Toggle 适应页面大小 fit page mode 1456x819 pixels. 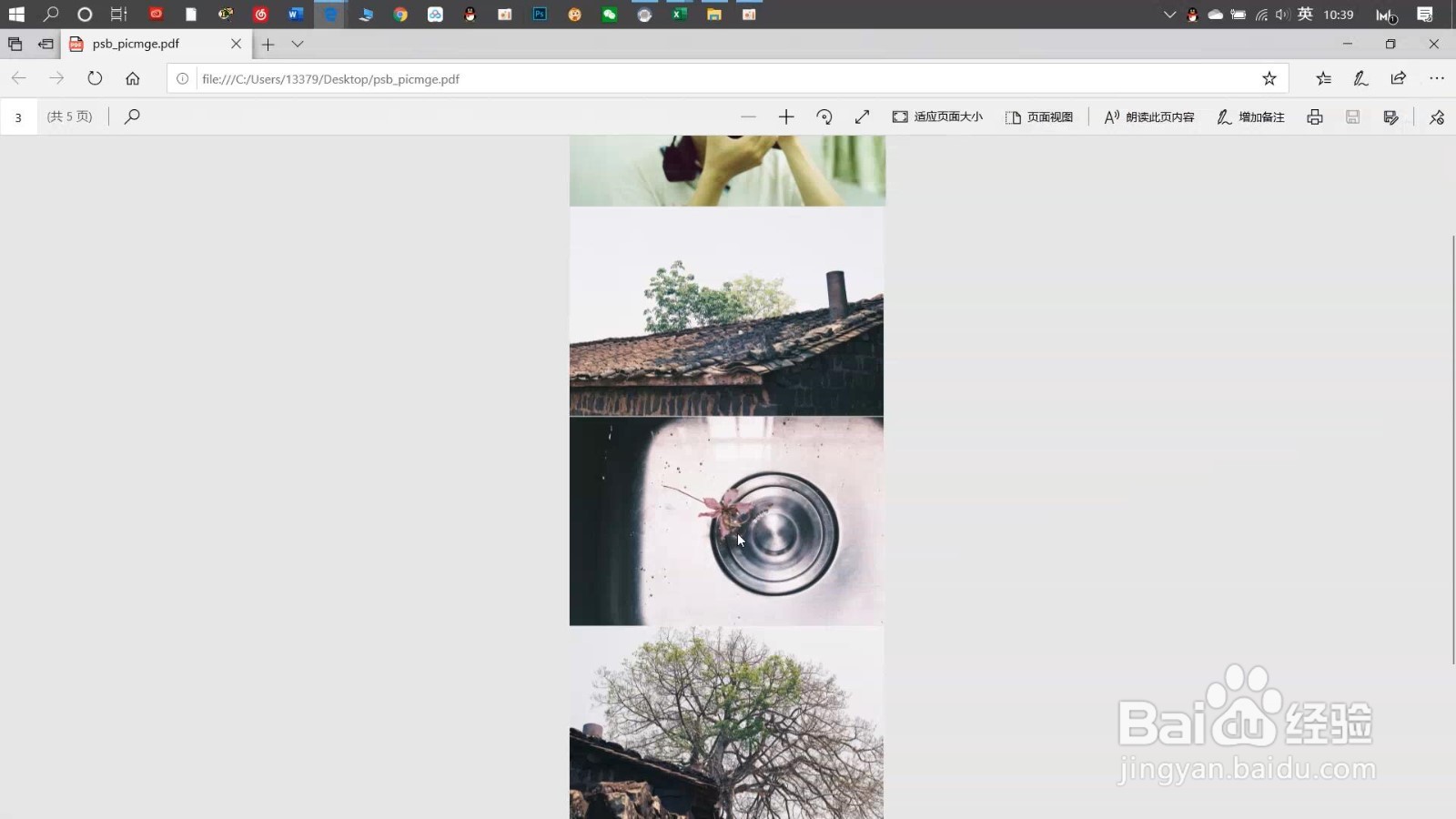pyautogui.click(x=937, y=116)
